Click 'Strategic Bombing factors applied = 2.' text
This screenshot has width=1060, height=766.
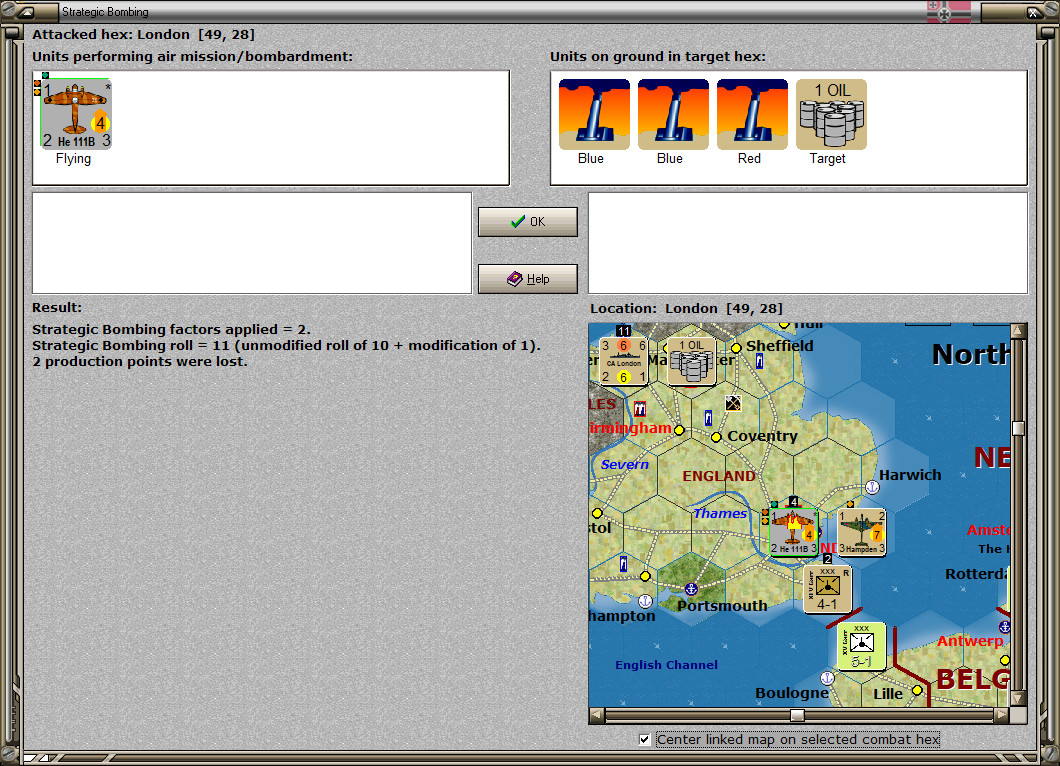tap(172, 329)
